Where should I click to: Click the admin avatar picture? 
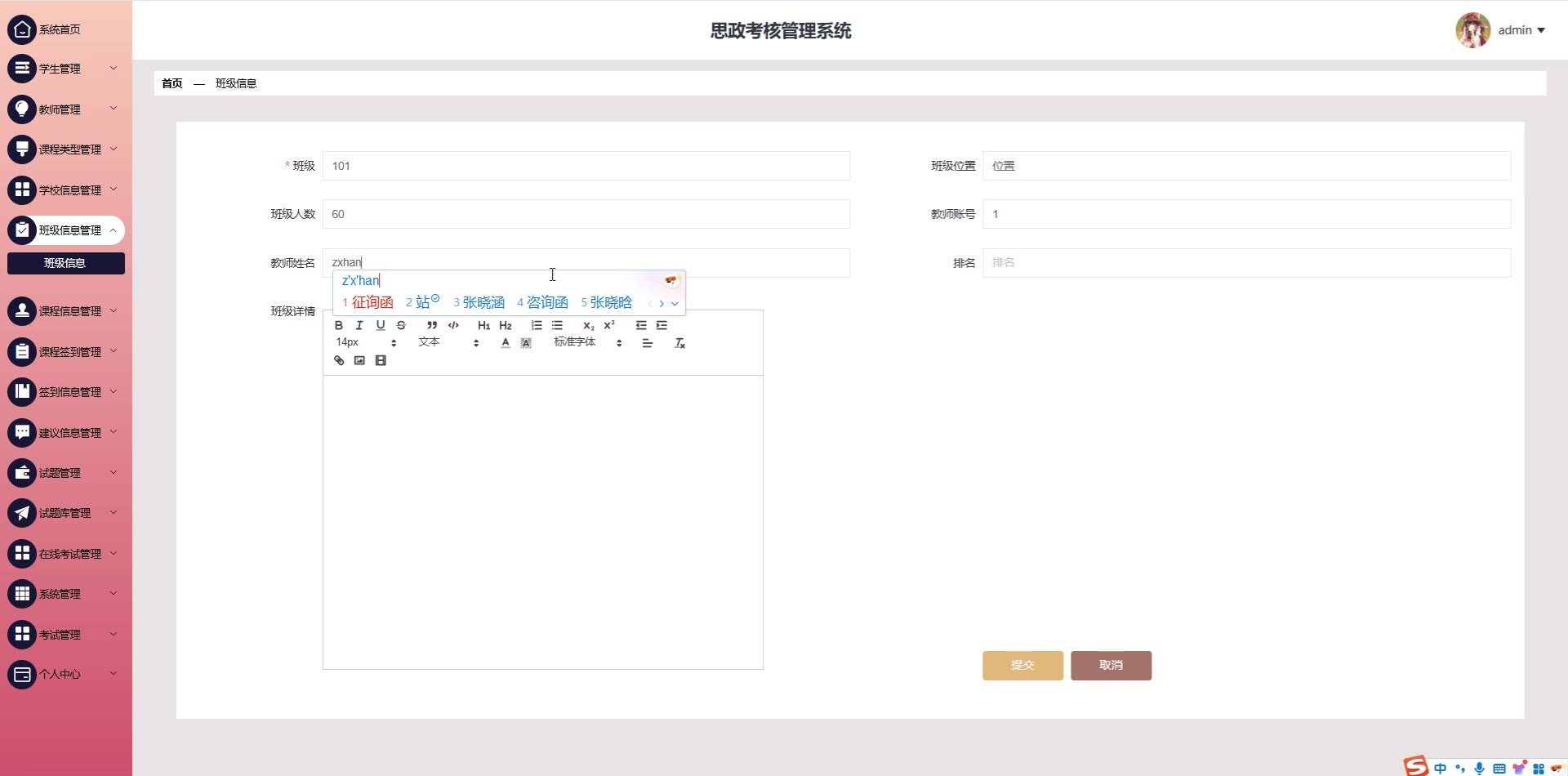coord(1473,30)
